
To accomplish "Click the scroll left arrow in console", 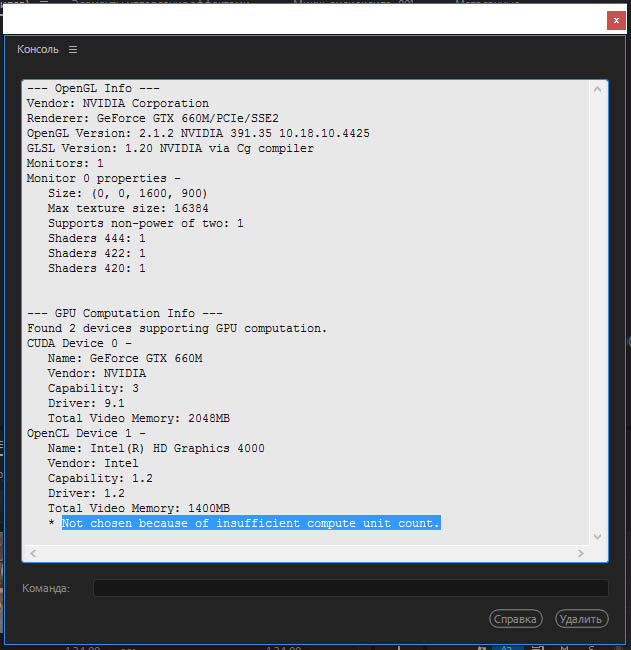I will click(x=33, y=553).
